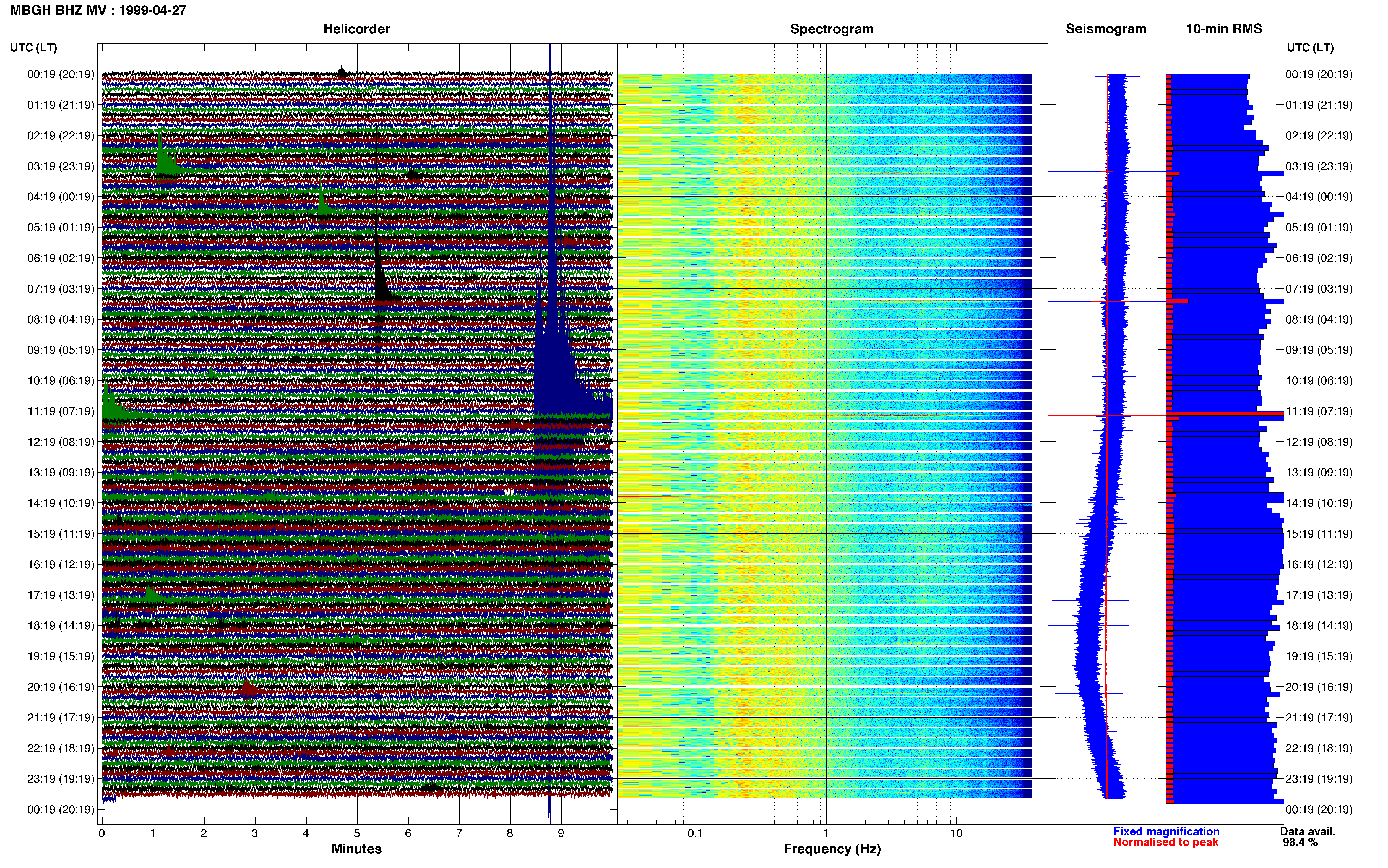Screen dimensions: 1388x868
Task: Click the left 02:19 (22:19) time label
Action: point(60,135)
